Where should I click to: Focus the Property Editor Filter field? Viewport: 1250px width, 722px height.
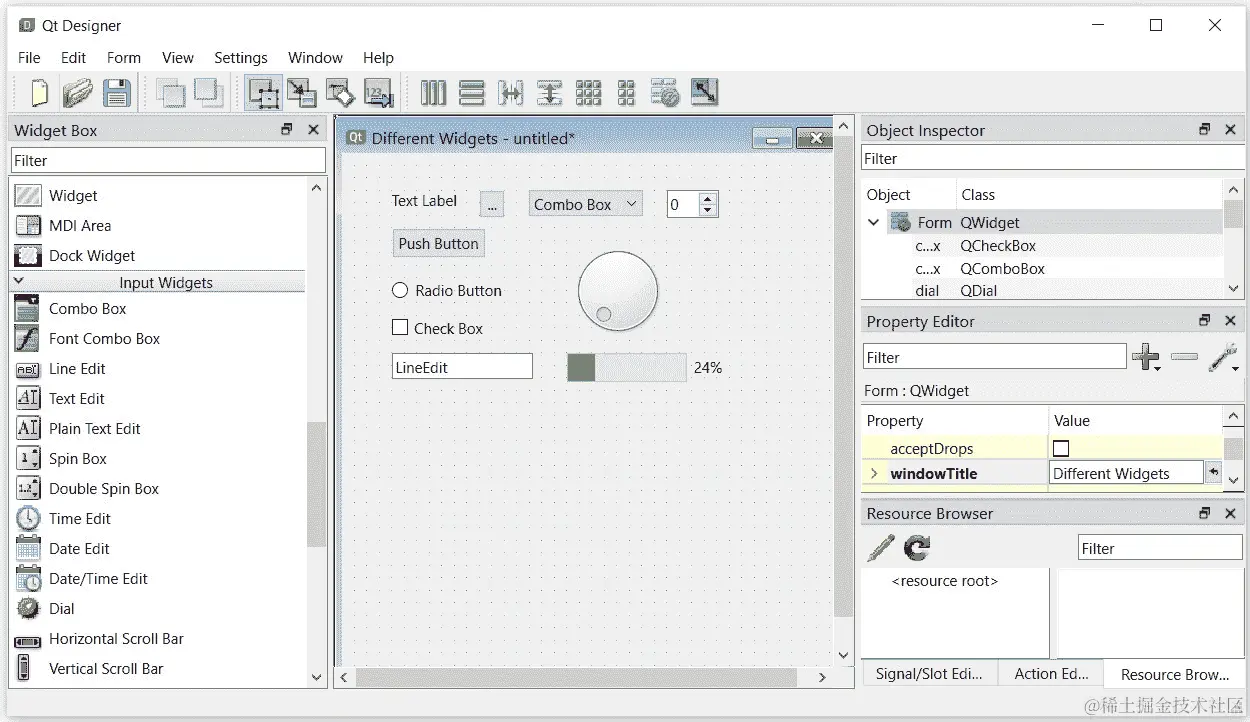pos(995,357)
